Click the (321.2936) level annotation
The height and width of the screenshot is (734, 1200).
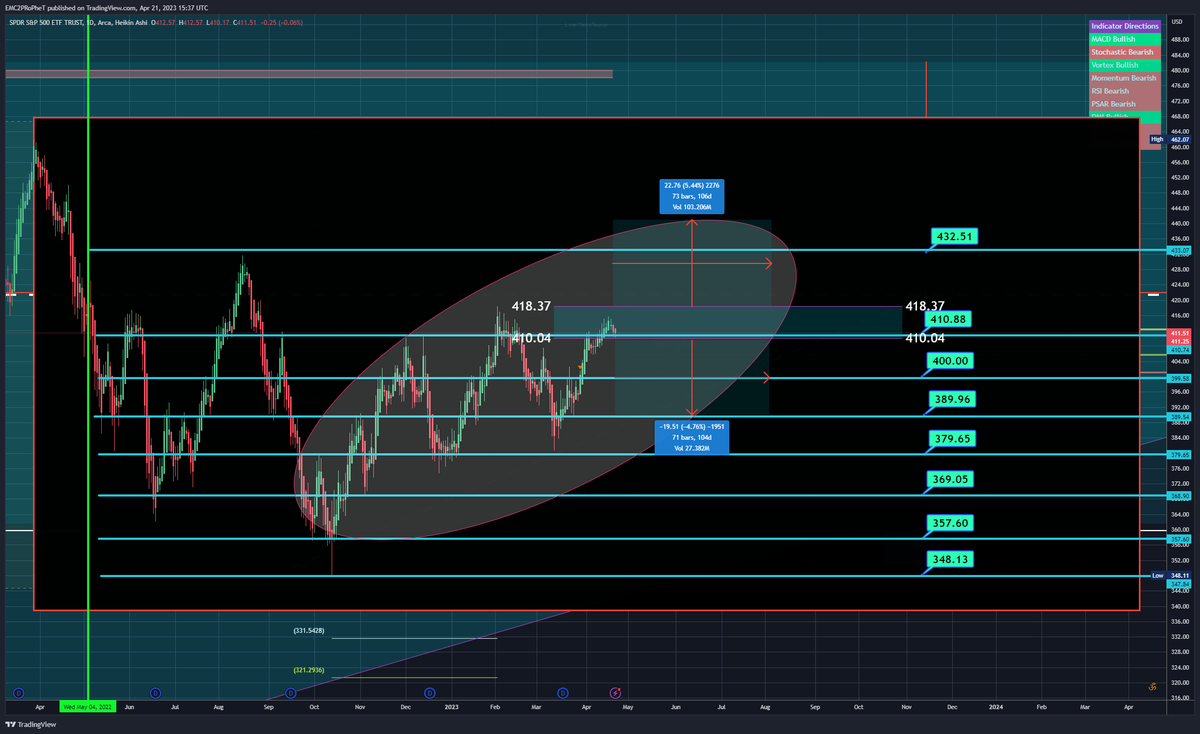(309, 670)
